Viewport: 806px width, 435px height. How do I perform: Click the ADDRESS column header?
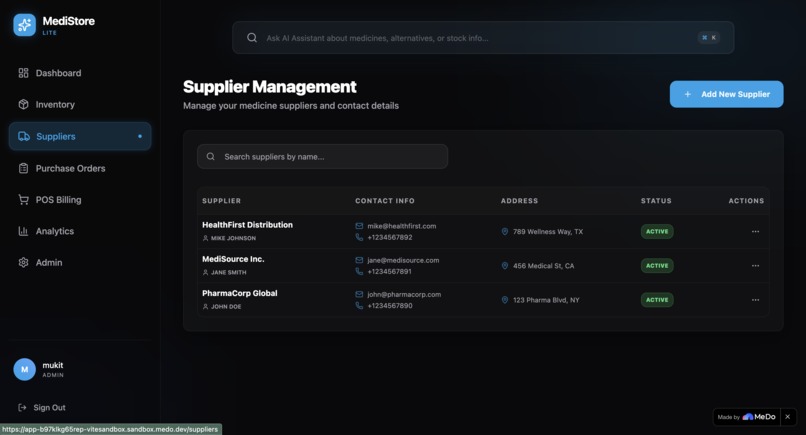520,201
